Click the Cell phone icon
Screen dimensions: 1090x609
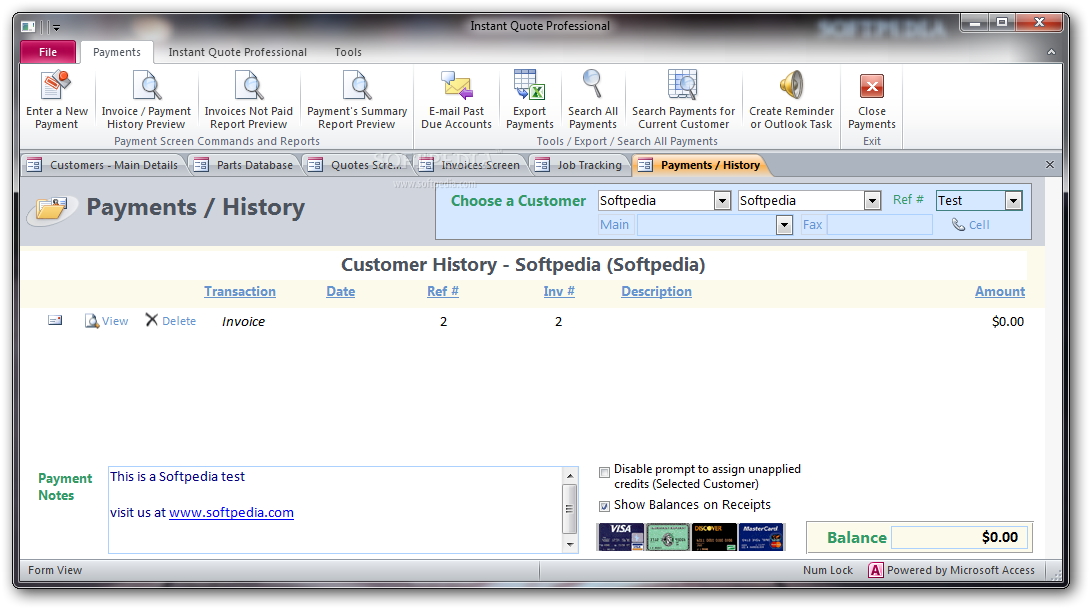coord(958,225)
